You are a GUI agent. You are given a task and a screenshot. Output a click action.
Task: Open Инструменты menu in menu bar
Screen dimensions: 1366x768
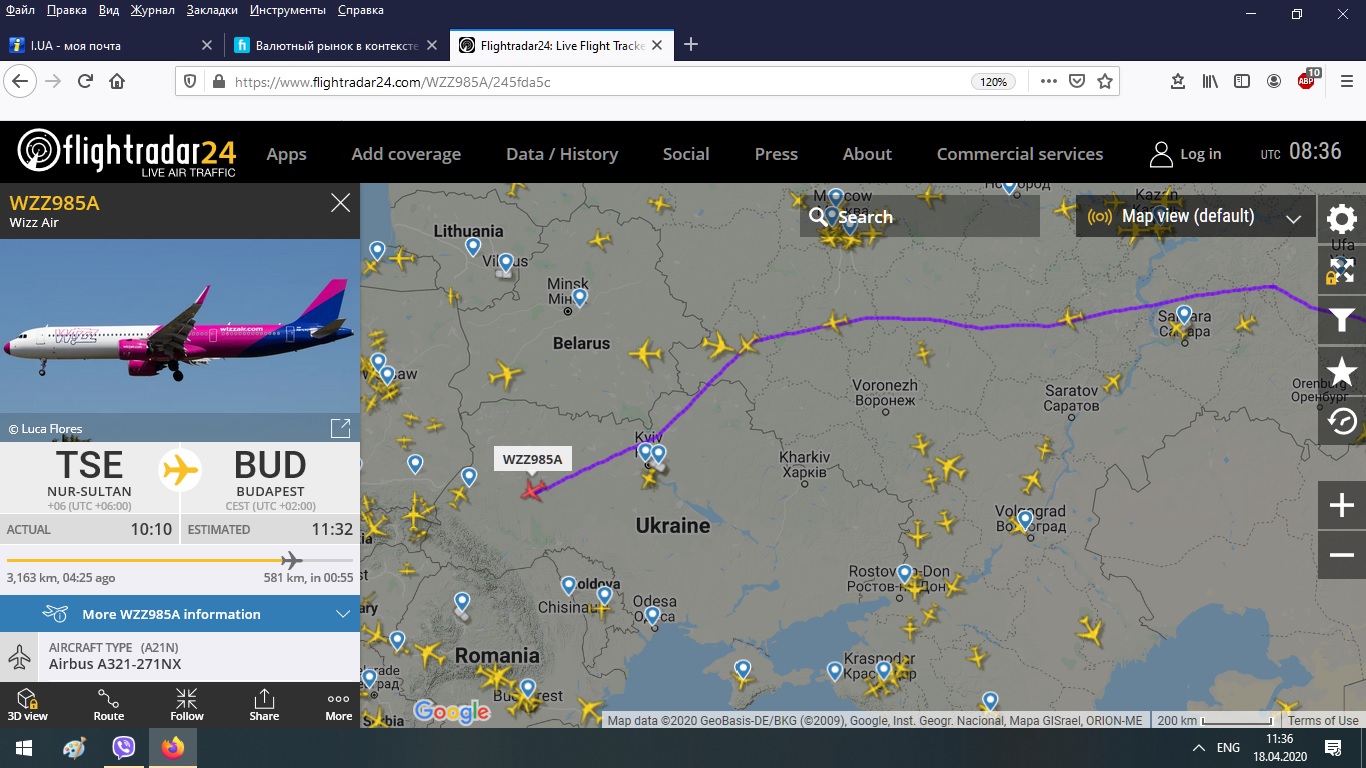coord(288,10)
